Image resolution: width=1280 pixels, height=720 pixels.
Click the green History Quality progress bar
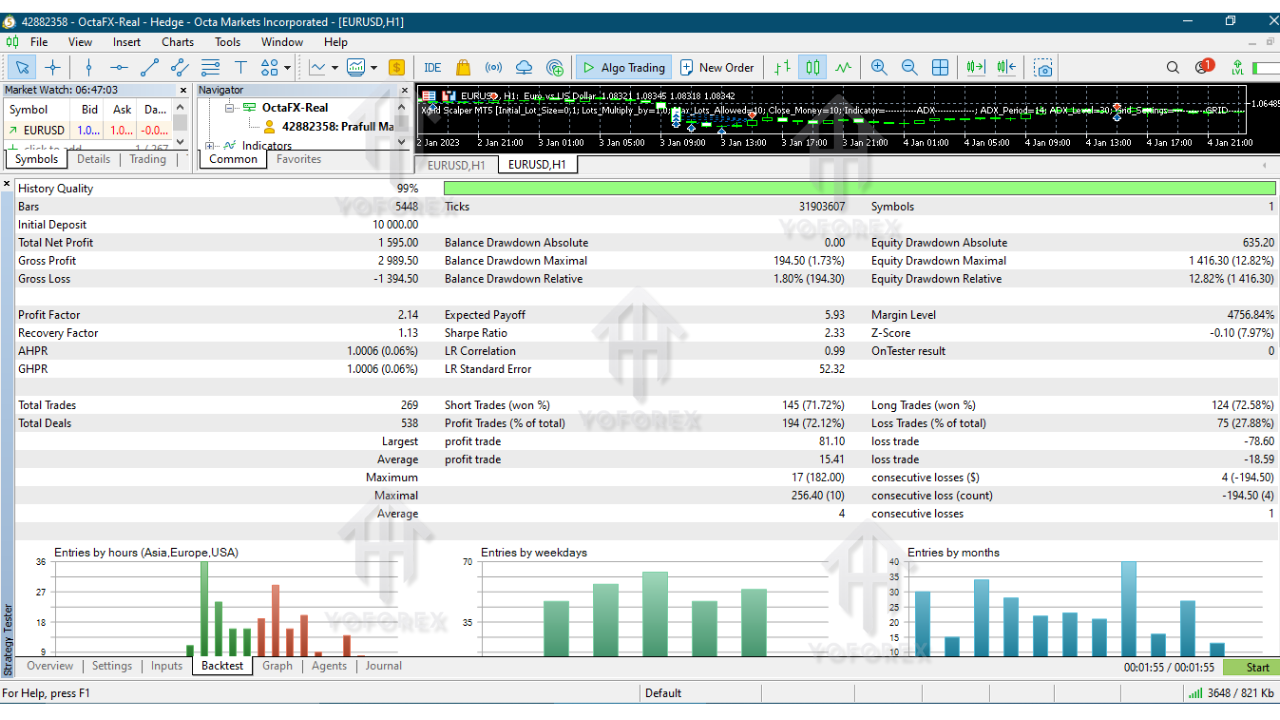tap(859, 188)
